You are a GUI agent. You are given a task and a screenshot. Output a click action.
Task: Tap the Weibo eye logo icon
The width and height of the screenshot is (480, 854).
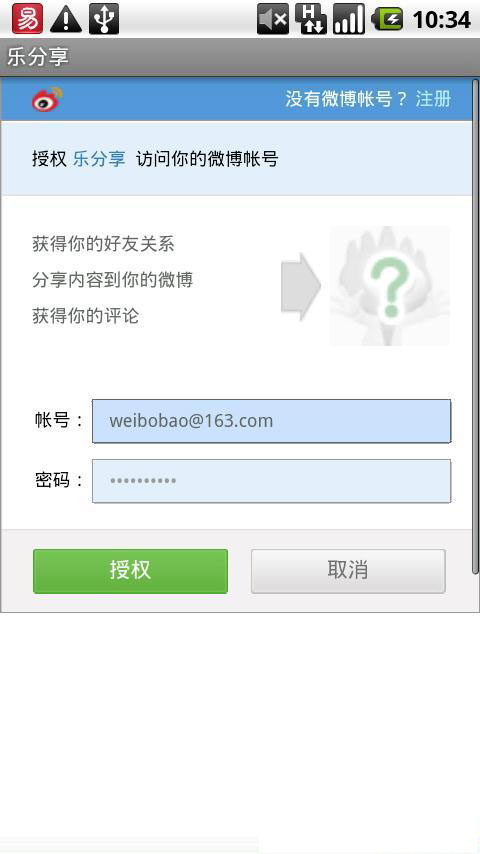[x=47, y=99]
